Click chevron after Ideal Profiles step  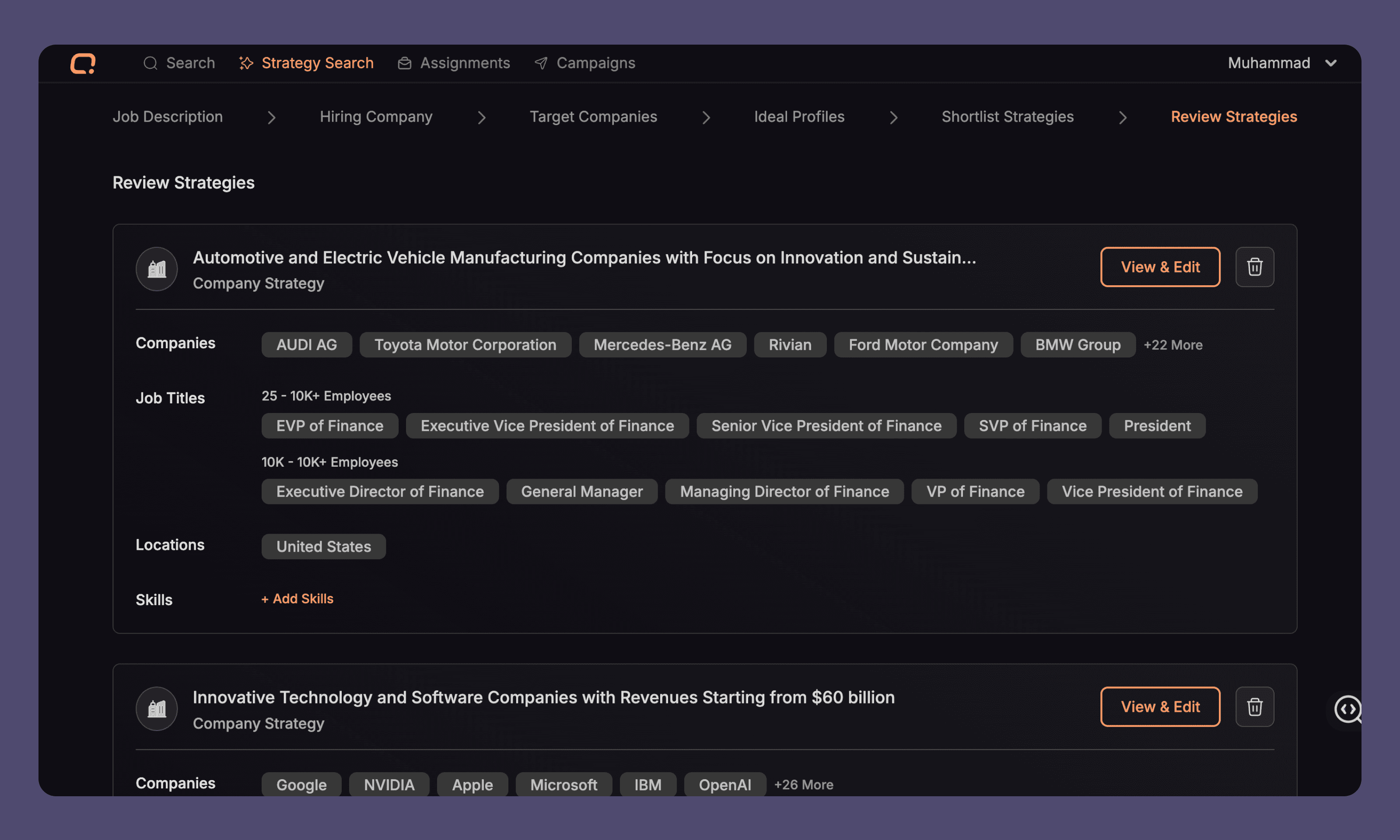pos(893,117)
